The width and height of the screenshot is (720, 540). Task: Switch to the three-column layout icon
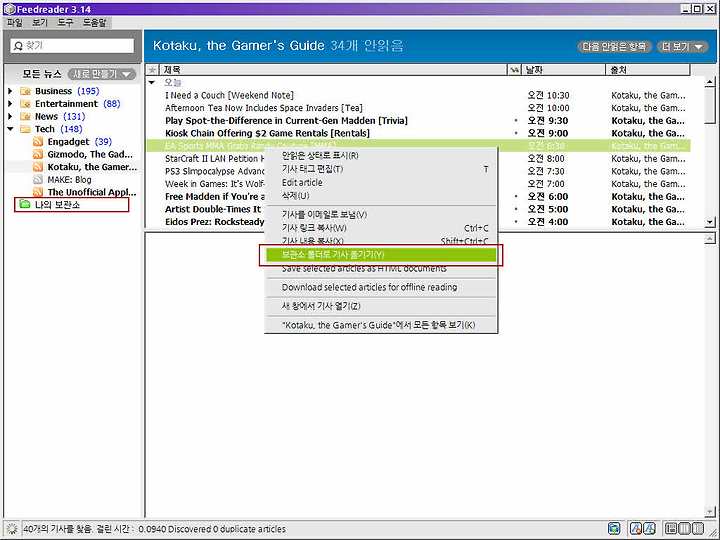pyautogui.click(x=684, y=529)
